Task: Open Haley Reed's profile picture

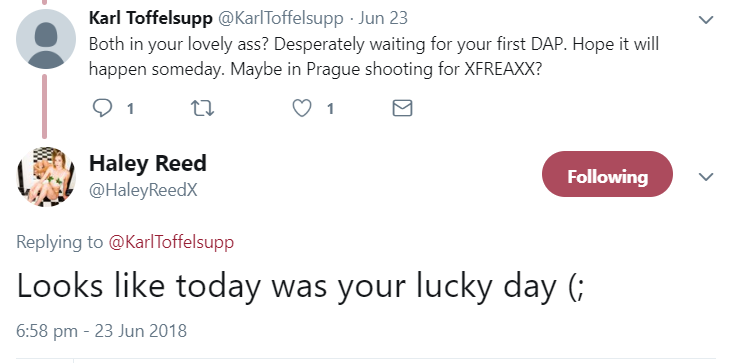Action: (x=46, y=177)
